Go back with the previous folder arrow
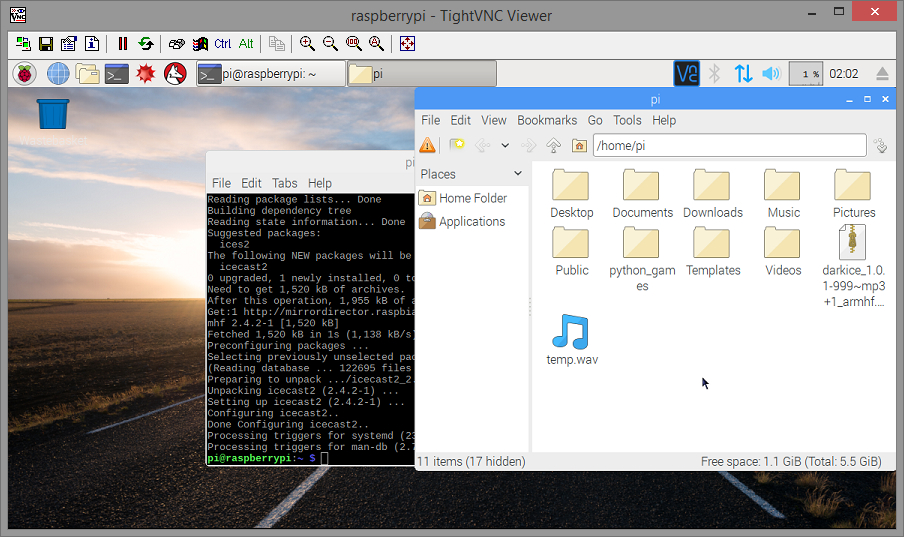This screenshot has height=537, width=904. coord(482,145)
